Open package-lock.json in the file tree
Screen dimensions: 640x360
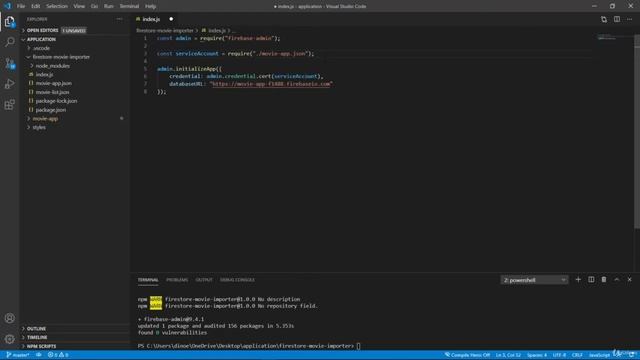click(x=56, y=101)
